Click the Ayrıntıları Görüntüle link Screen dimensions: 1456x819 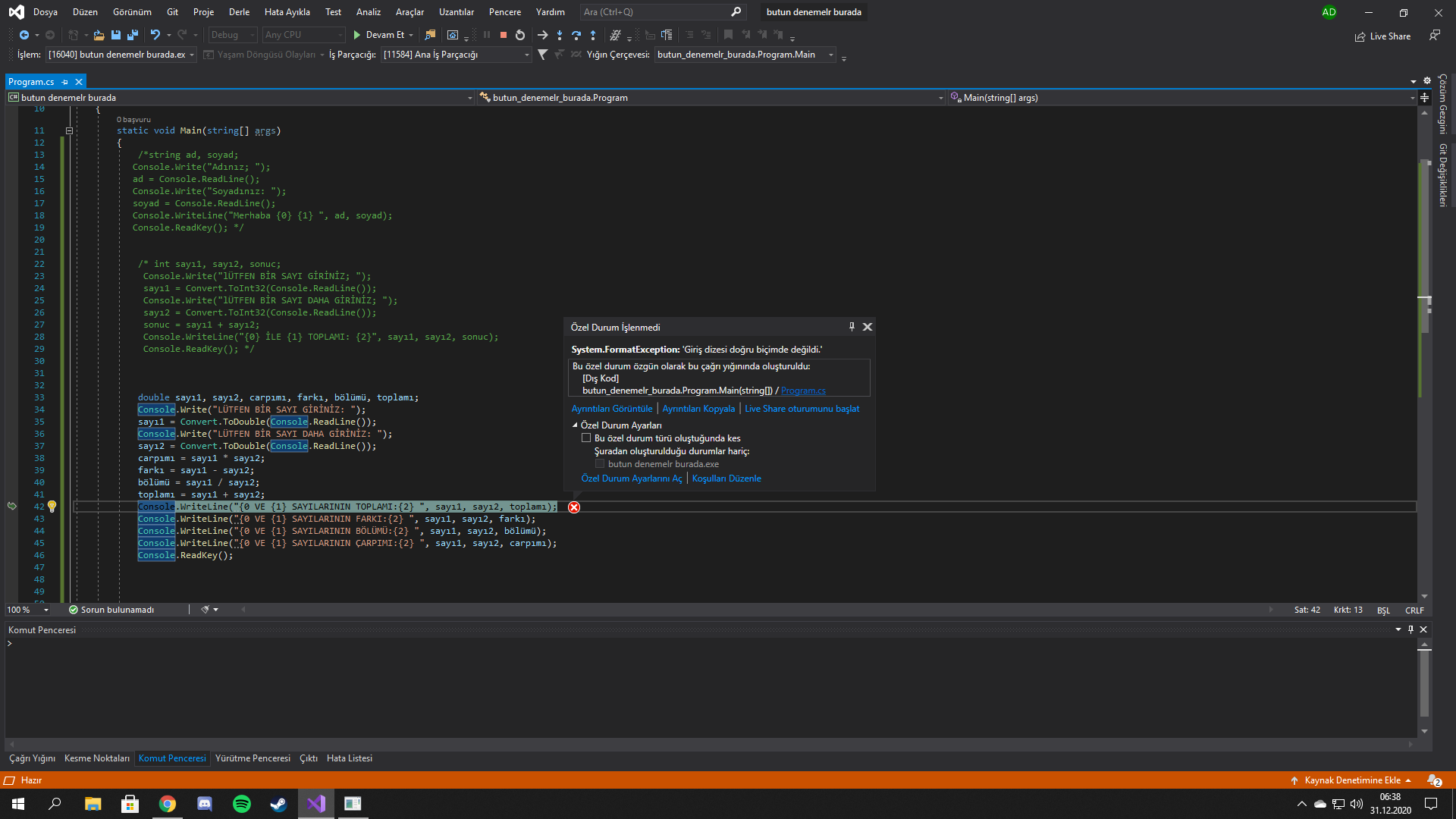point(611,409)
